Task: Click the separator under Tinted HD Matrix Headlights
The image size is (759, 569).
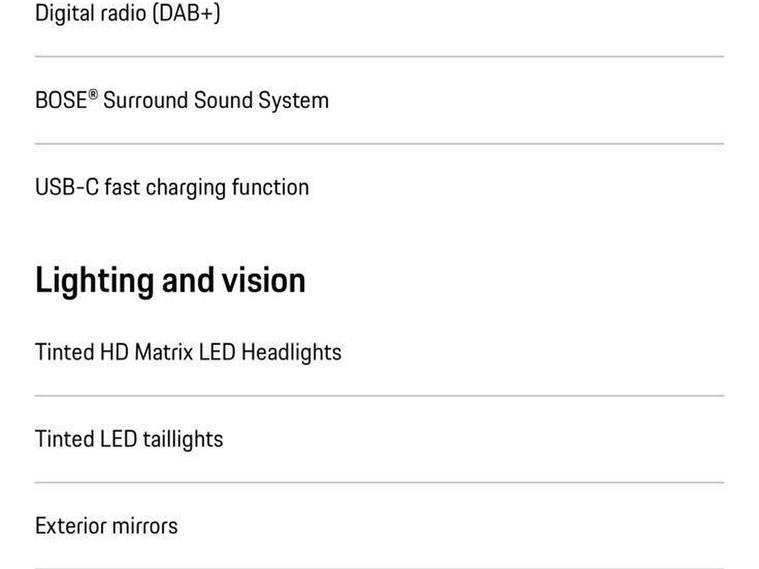Action: [x=380, y=396]
